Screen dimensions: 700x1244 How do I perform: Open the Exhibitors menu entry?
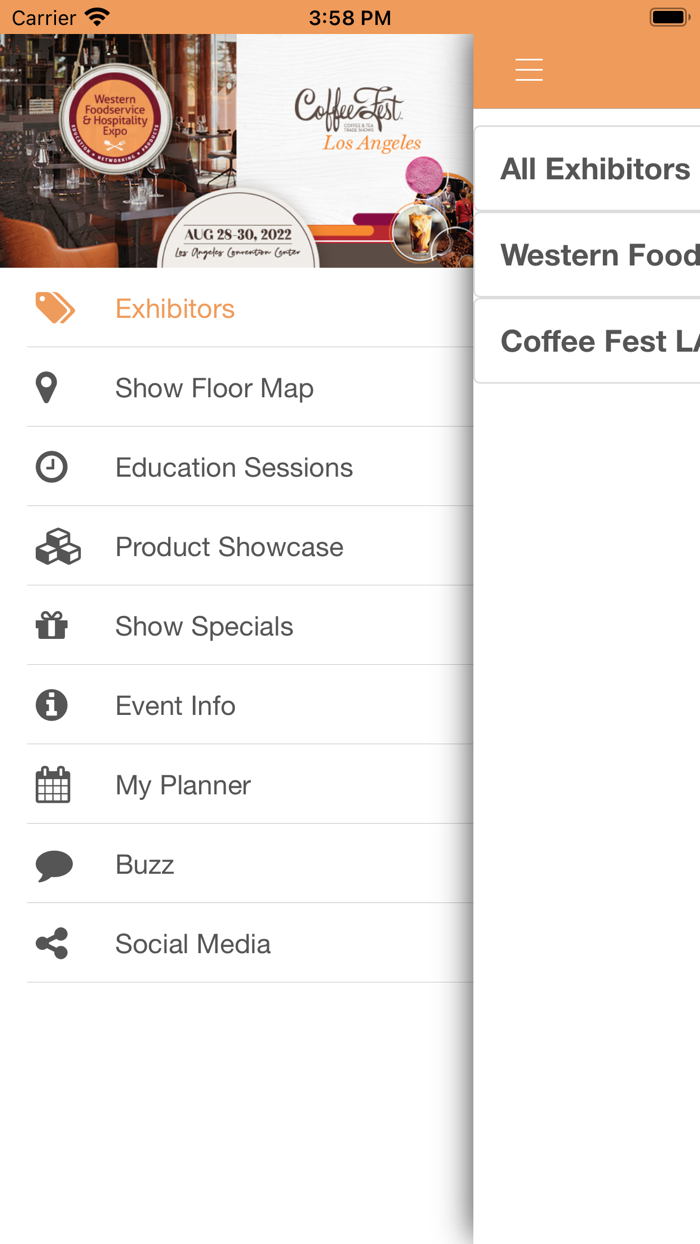click(x=175, y=308)
